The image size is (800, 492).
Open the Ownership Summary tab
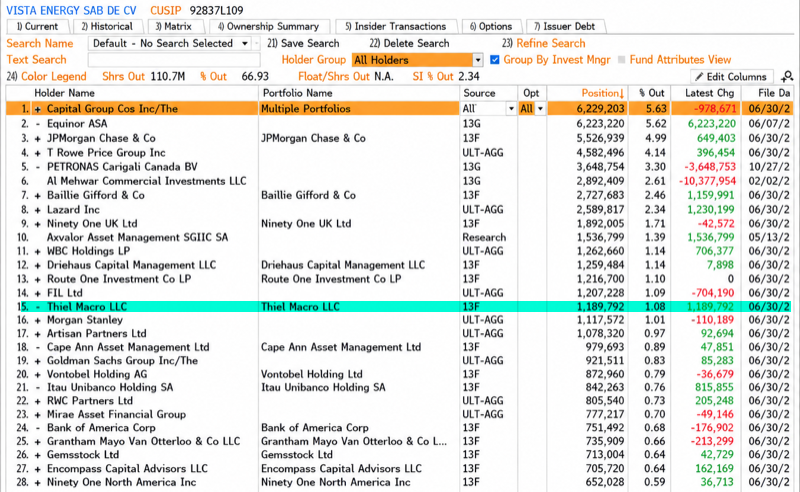point(268,27)
